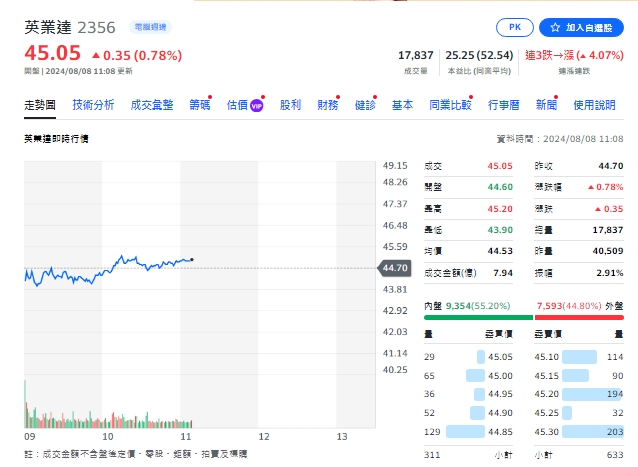Viewport: 638px width, 467px height.
Task: Click the 連3跌→漲 streak text
Action: (574, 55)
